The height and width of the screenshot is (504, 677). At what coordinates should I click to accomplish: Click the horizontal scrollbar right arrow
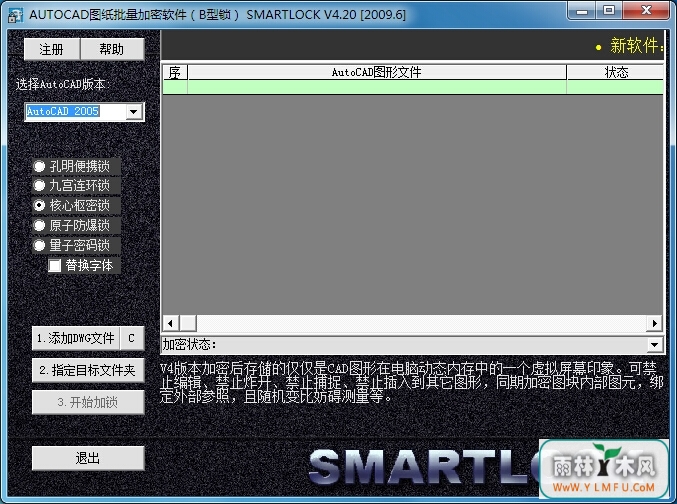[655, 323]
